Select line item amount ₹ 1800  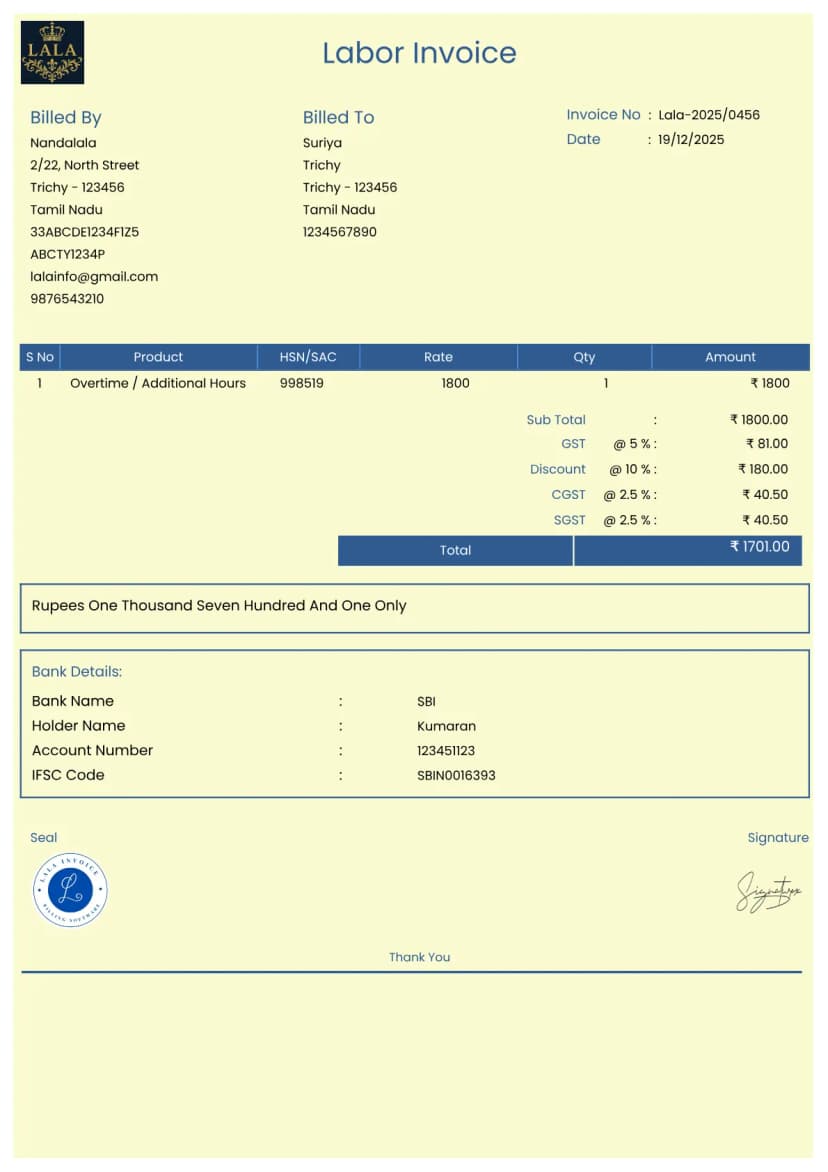(770, 383)
